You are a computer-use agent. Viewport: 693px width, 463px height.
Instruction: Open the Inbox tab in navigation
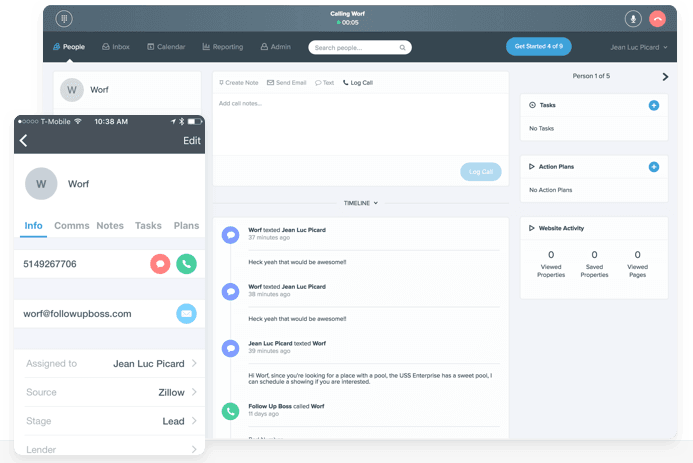pos(116,47)
